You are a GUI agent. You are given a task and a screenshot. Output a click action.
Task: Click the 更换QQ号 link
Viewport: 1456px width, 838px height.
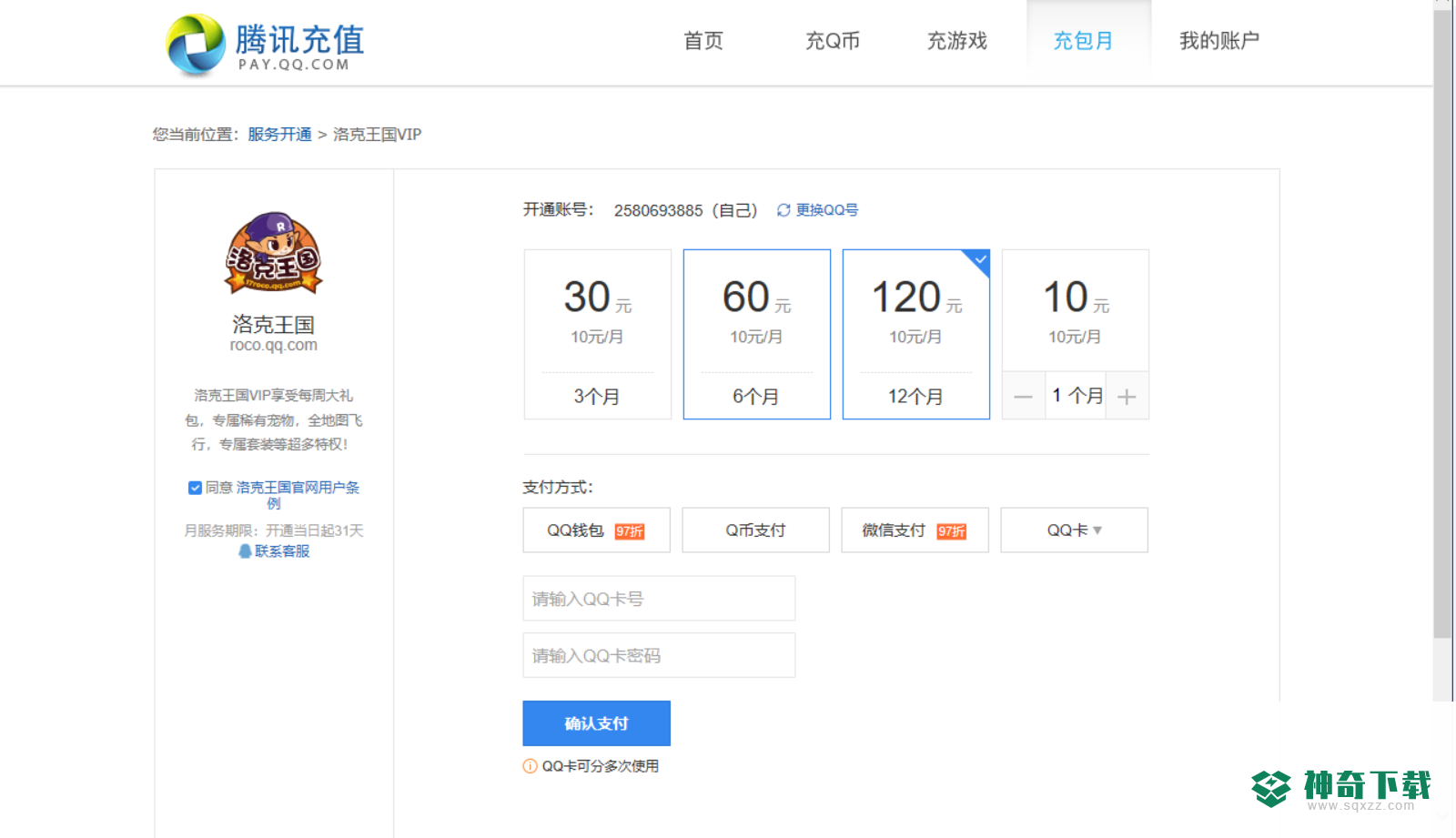[x=826, y=210]
